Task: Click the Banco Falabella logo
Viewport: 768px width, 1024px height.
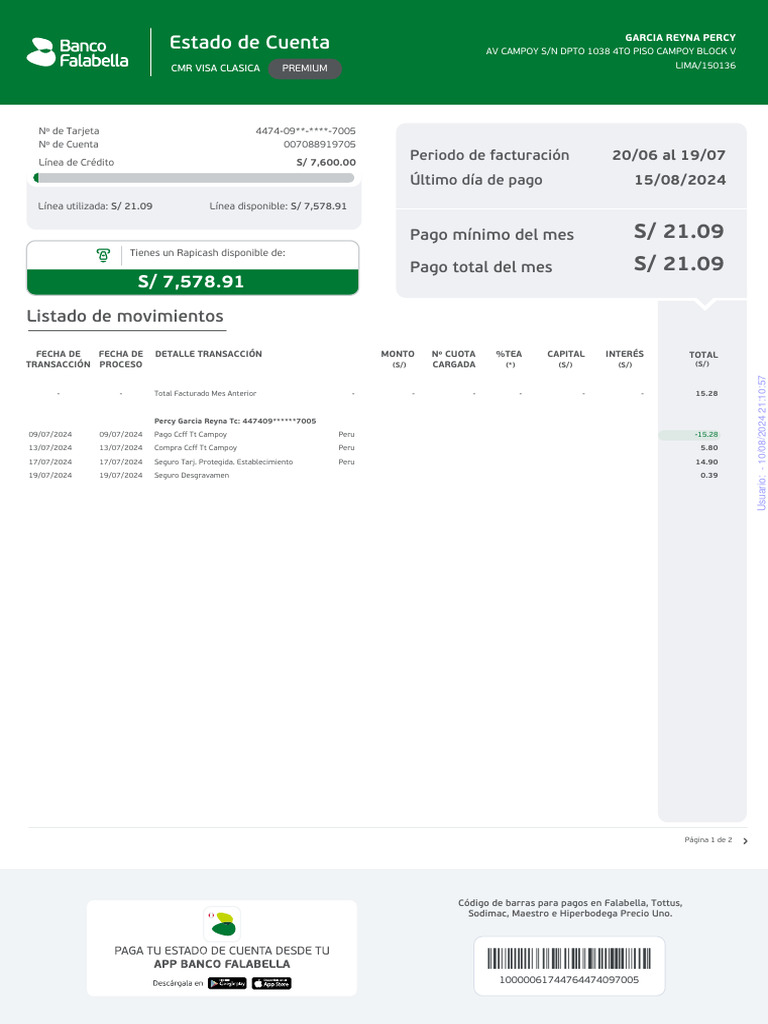Action: [x=78, y=52]
